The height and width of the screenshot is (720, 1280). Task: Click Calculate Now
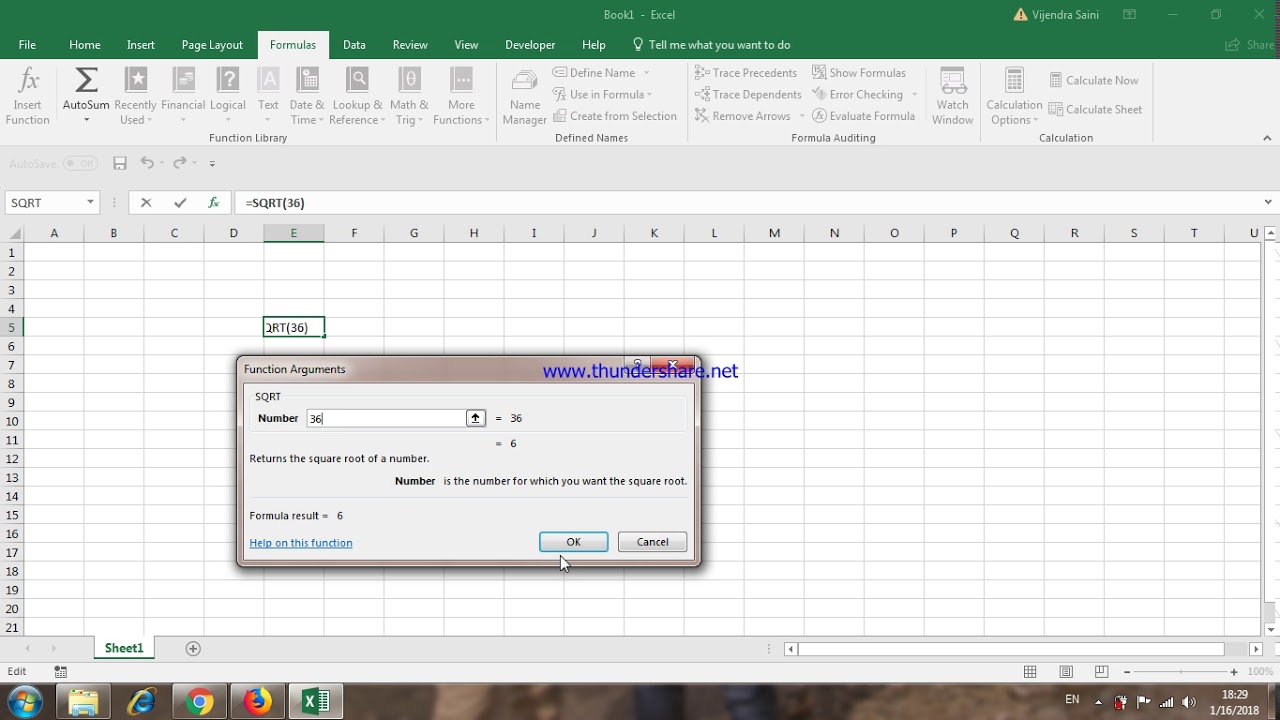click(1093, 80)
